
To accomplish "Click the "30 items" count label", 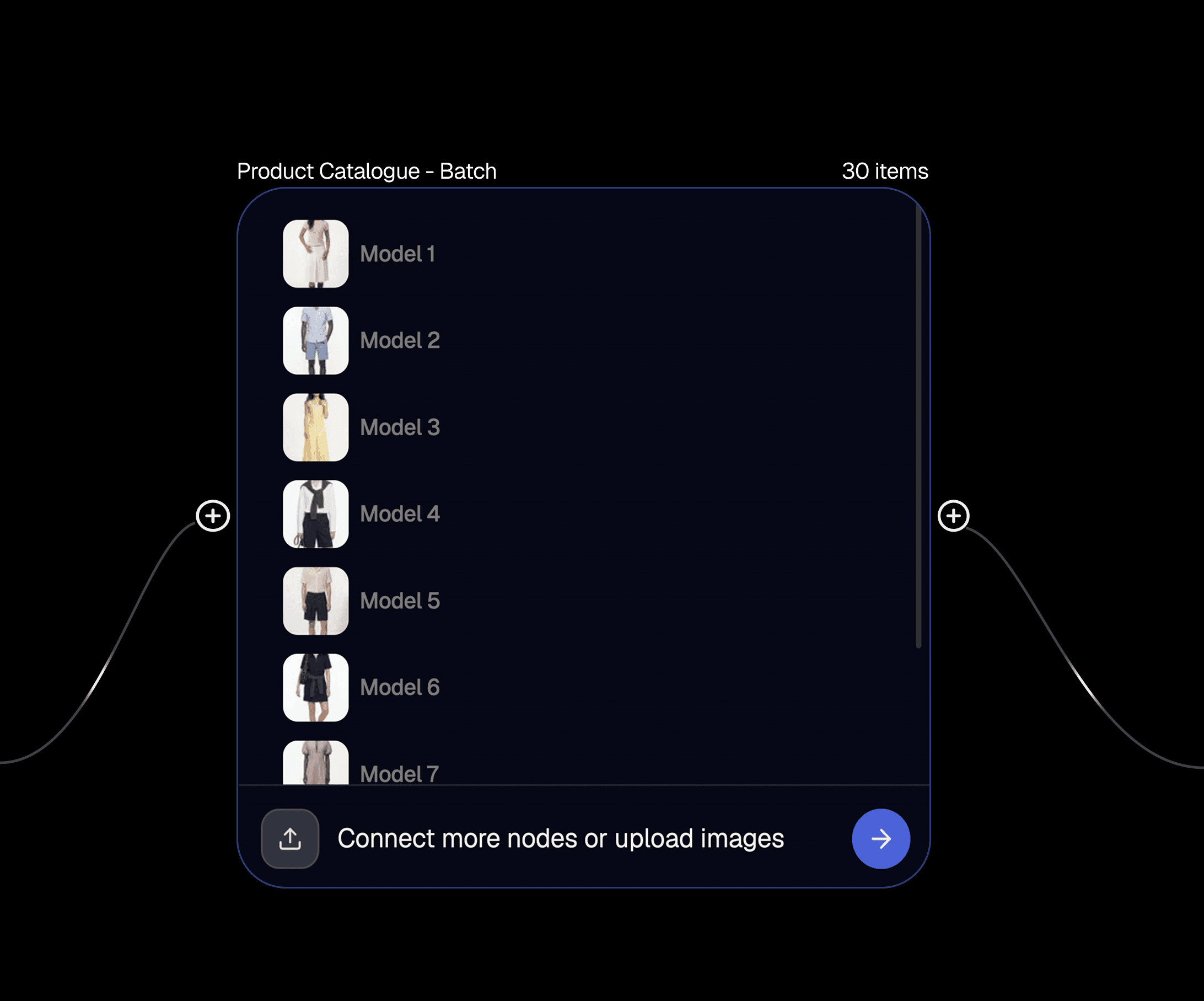I will pyautogui.click(x=885, y=171).
